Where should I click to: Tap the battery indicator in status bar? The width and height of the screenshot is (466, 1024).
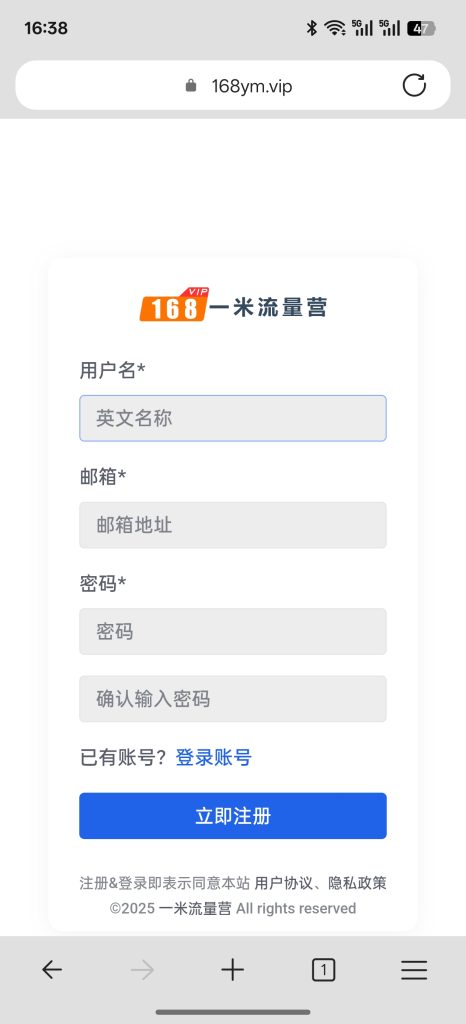pyautogui.click(x=421, y=28)
